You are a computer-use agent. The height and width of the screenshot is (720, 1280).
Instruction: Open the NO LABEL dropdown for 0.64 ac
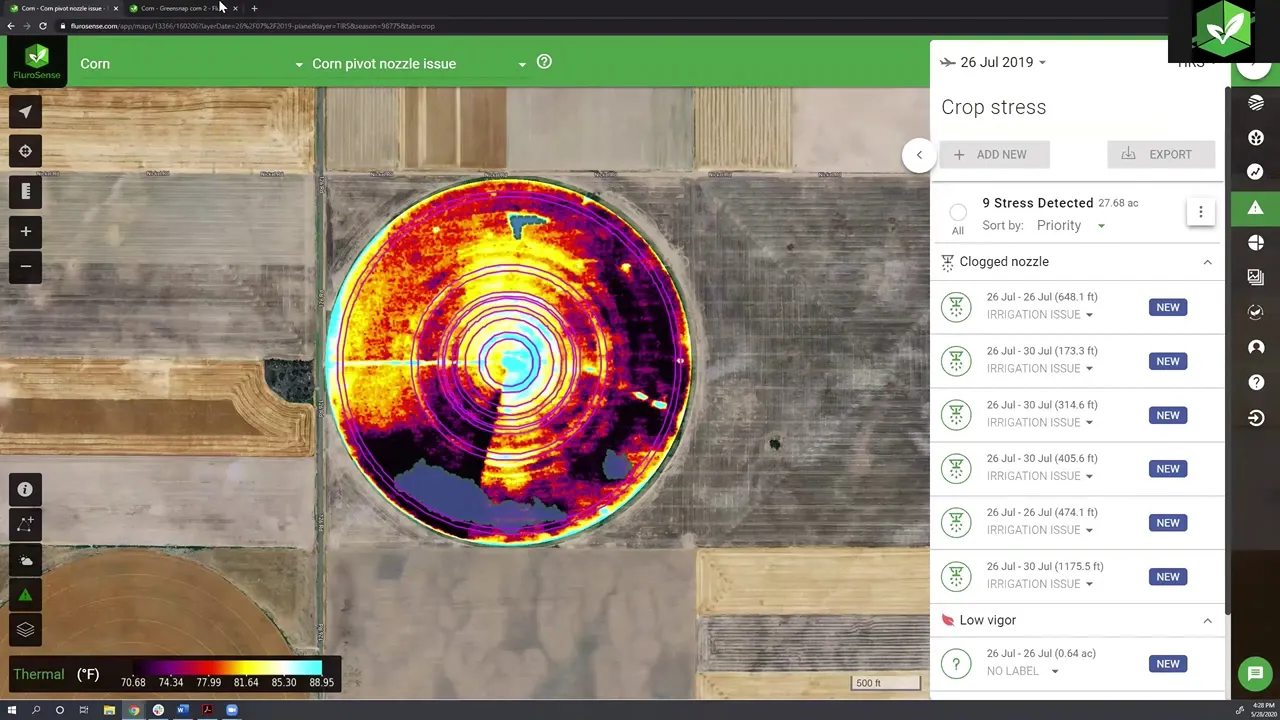(x=1022, y=671)
